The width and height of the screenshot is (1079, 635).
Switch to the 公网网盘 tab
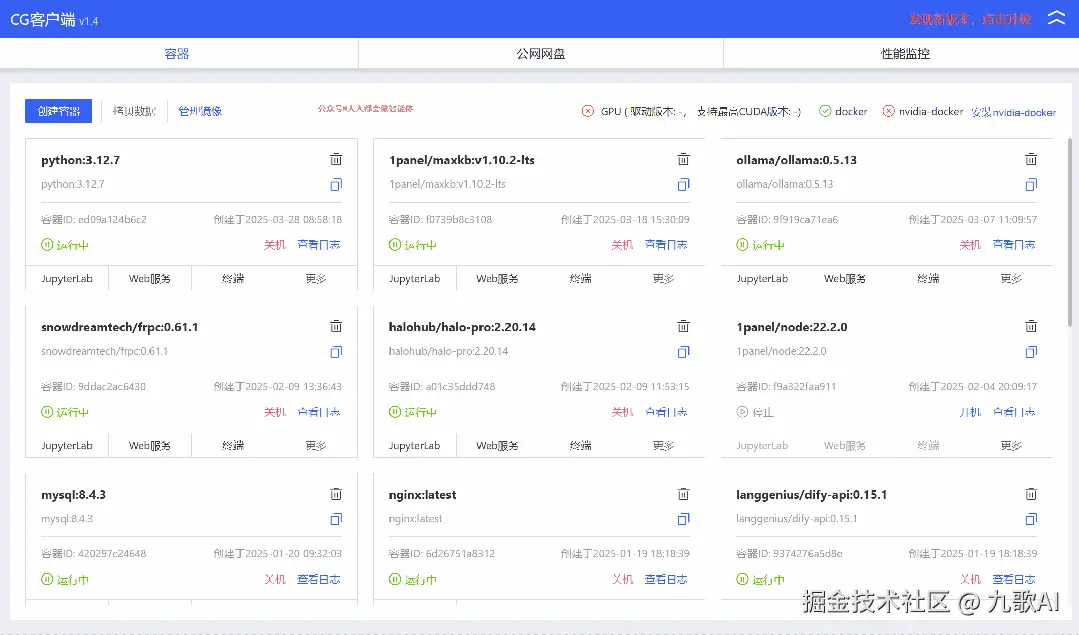point(539,53)
